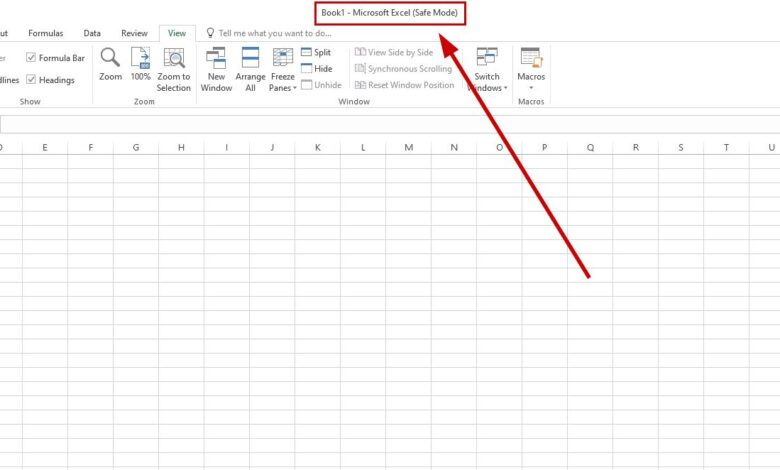Click Zoom to Selection

click(x=174, y=70)
